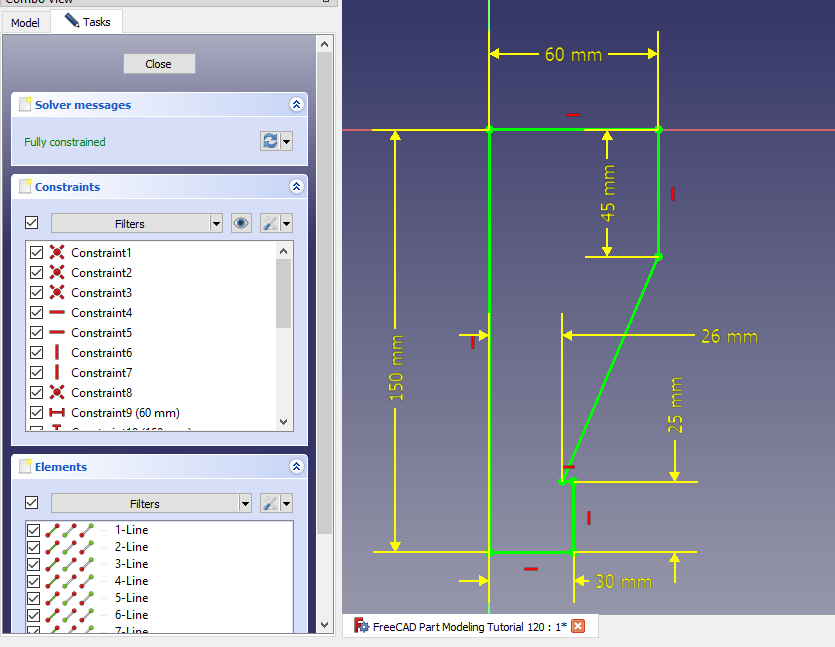Click coincident icon of Constraint1
835x647 pixels.
[57, 253]
